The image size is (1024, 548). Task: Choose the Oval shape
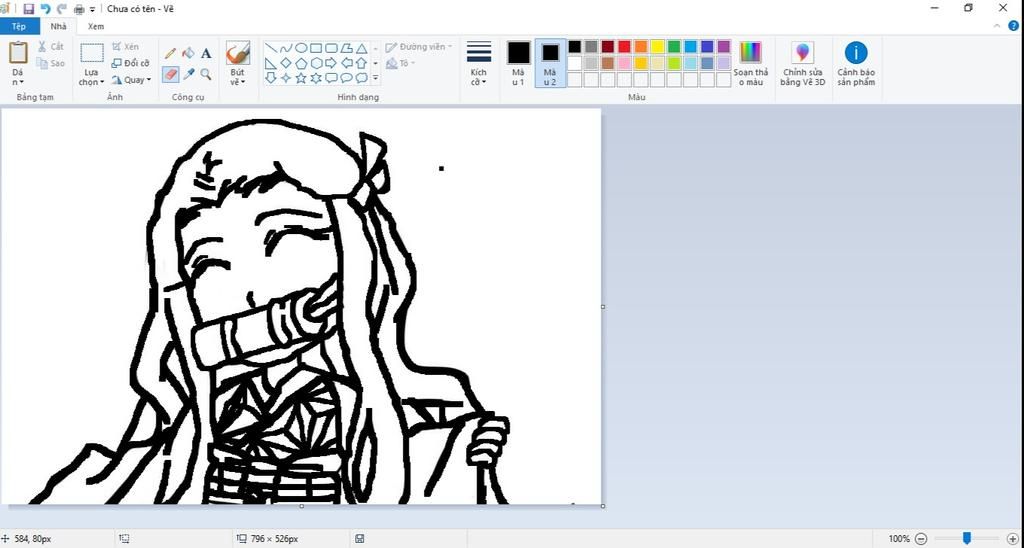[301, 48]
